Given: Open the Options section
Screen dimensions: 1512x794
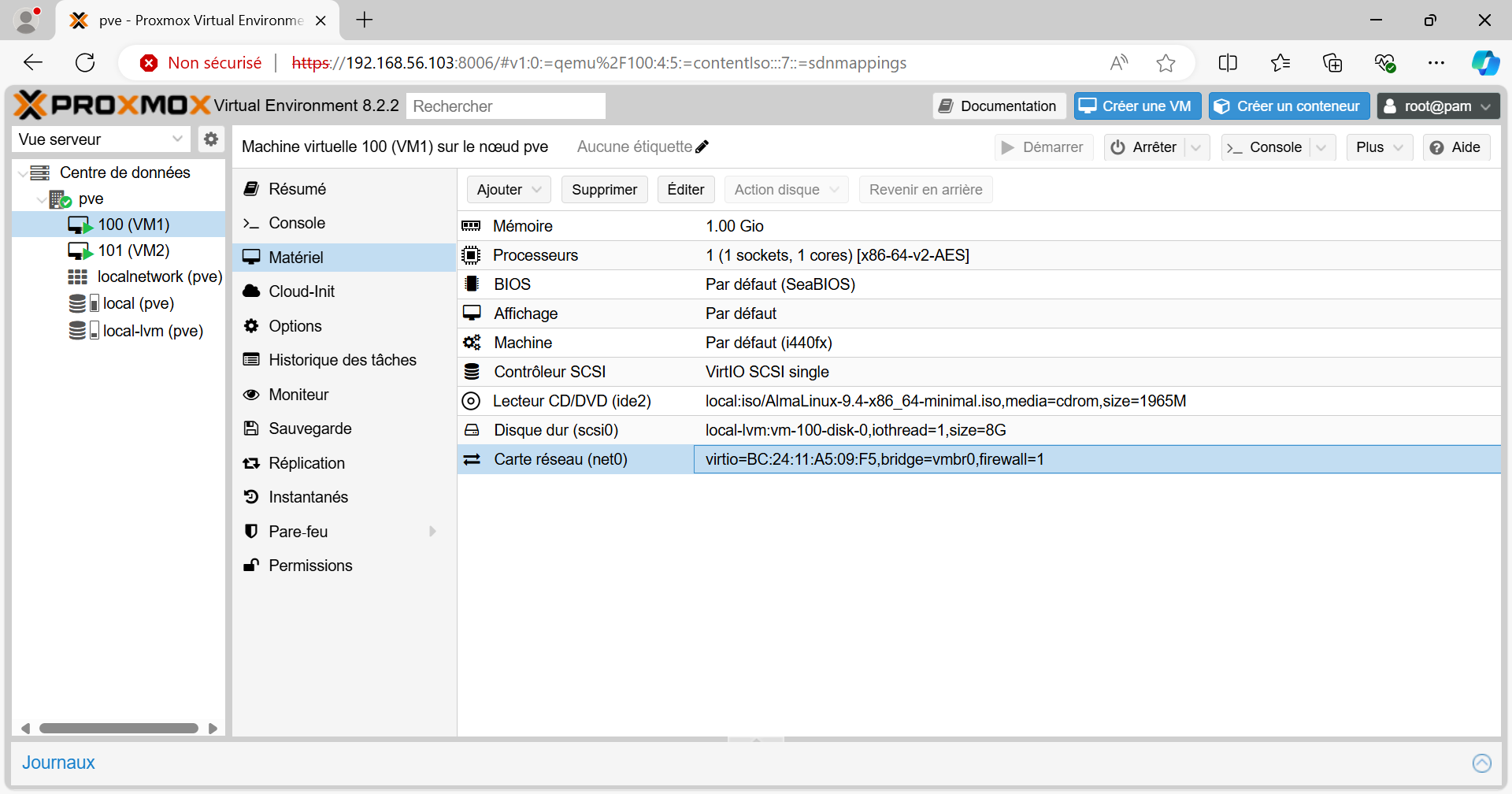Looking at the screenshot, I should [x=344, y=326].
